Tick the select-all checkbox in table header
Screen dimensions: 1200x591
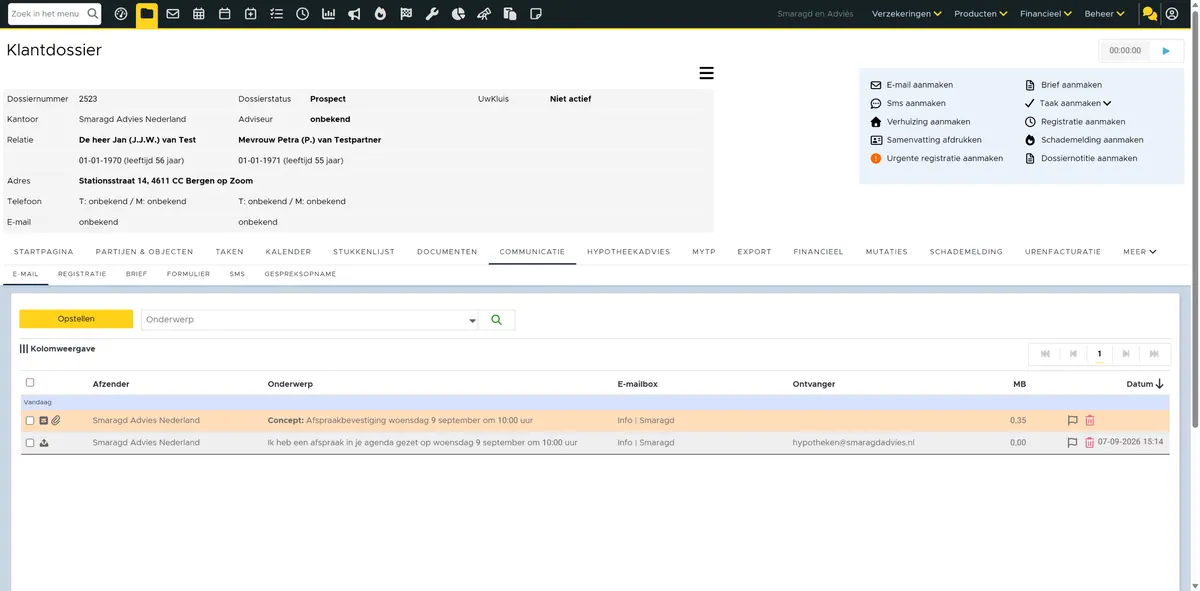point(30,383)
